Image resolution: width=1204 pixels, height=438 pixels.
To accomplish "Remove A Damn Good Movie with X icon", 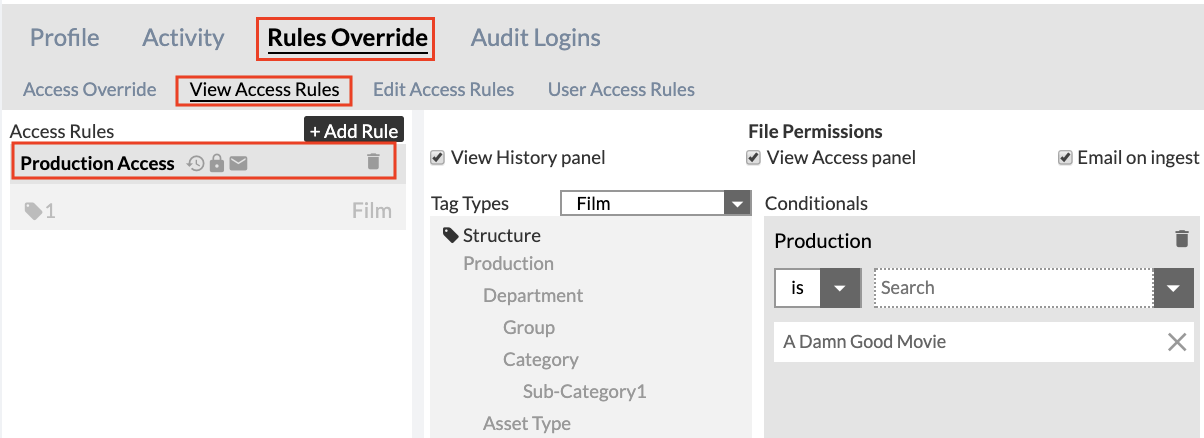I will 1177,342.
